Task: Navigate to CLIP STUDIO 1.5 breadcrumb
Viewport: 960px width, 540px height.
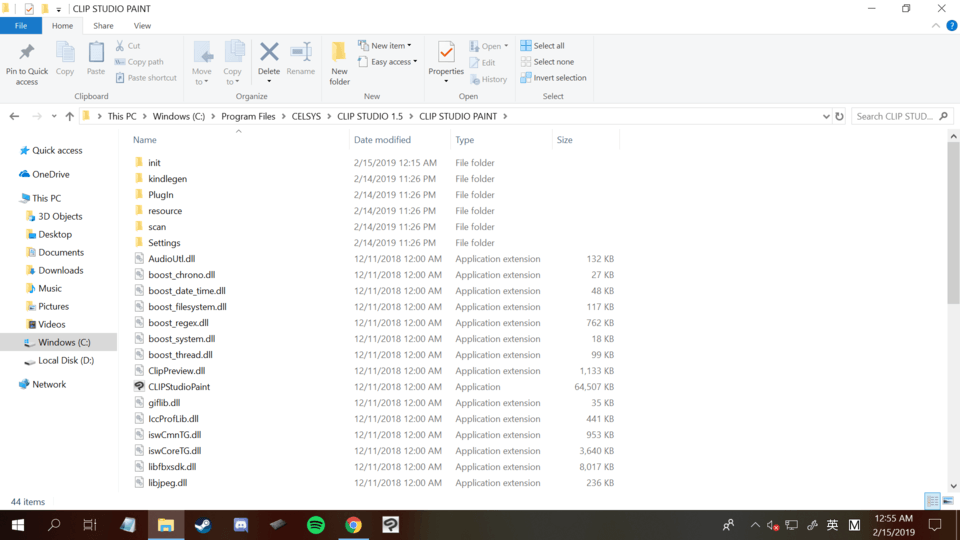Action: point(370,116)
